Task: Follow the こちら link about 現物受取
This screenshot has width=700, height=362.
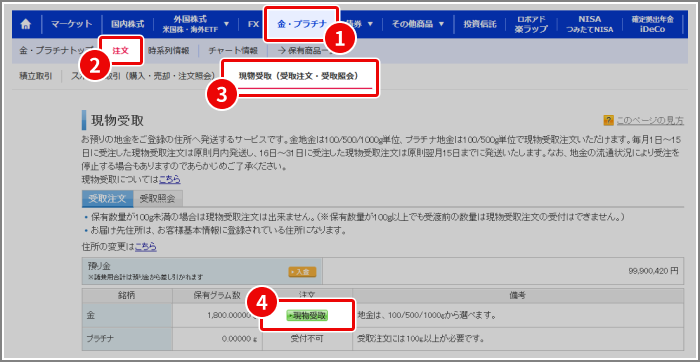Action: (x=170, y=179)
